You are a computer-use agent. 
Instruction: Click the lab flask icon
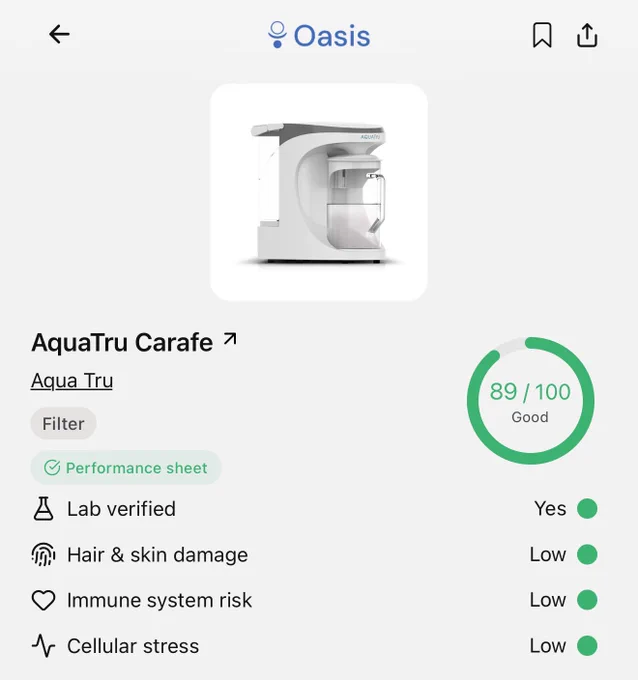coord(43,509)
